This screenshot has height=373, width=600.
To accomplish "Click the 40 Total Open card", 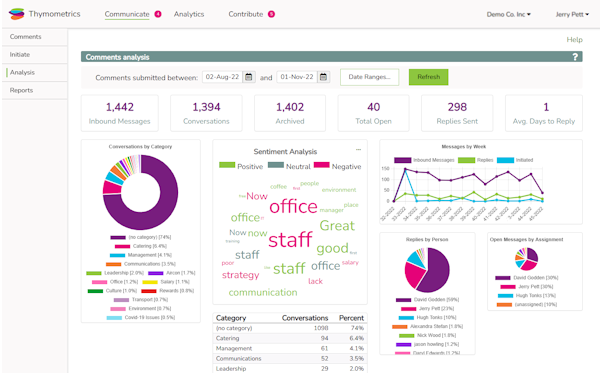I will point(373,113).
